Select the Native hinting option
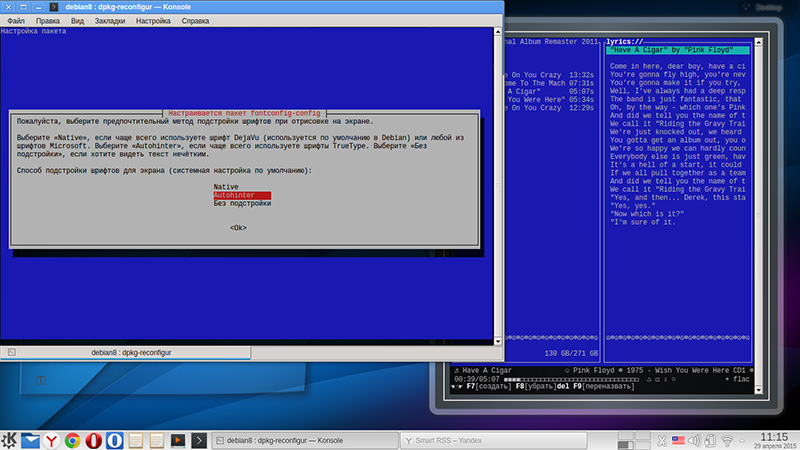This screenshot has width=800, height=450. click(226, 187)
